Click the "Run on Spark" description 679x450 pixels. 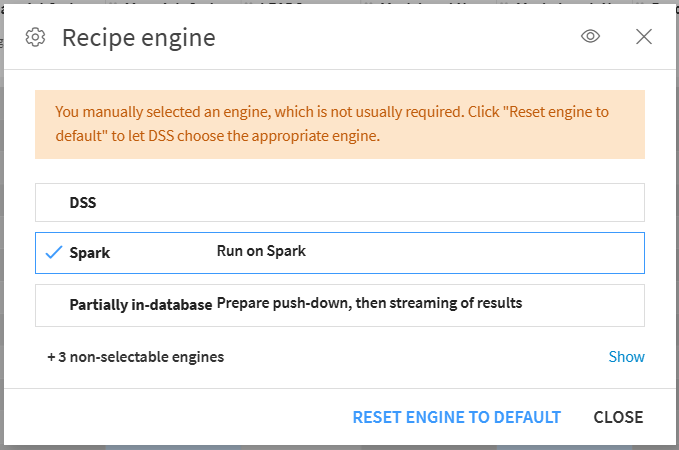click(261, 252)
